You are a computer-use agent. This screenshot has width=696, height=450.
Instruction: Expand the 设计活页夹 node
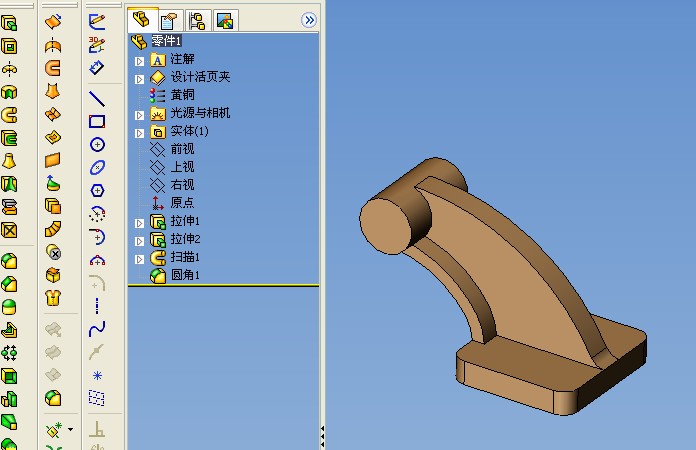point(139,79)
